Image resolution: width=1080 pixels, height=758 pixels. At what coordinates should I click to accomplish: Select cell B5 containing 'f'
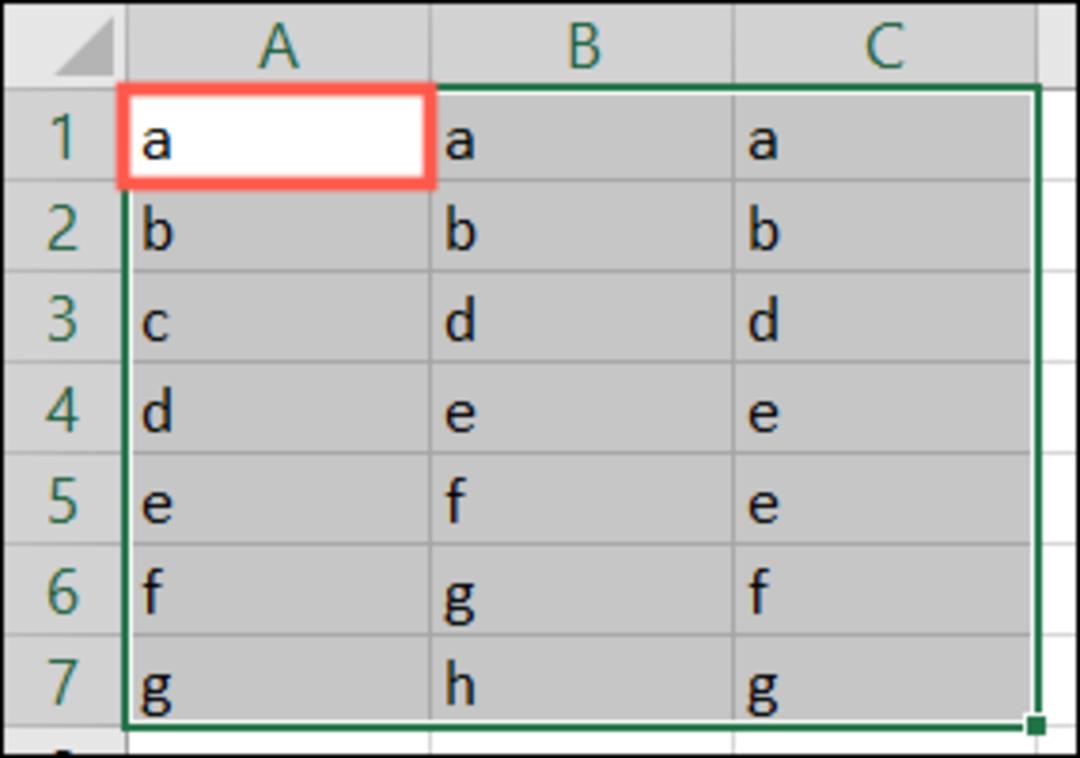click(x=581, y=499)
